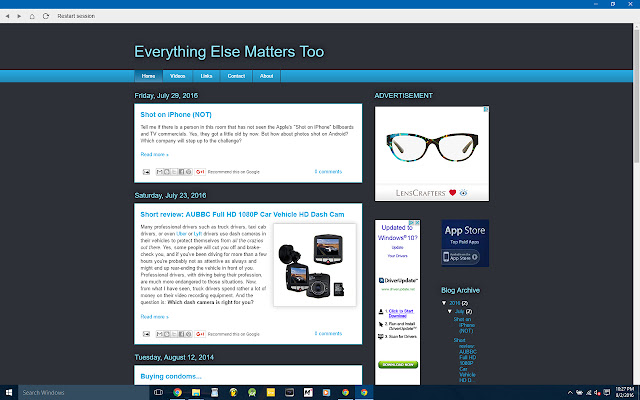Click the Saturday, July 23, 2016 date header
This screenshot has height=400, width=640.
coord(170,196)
